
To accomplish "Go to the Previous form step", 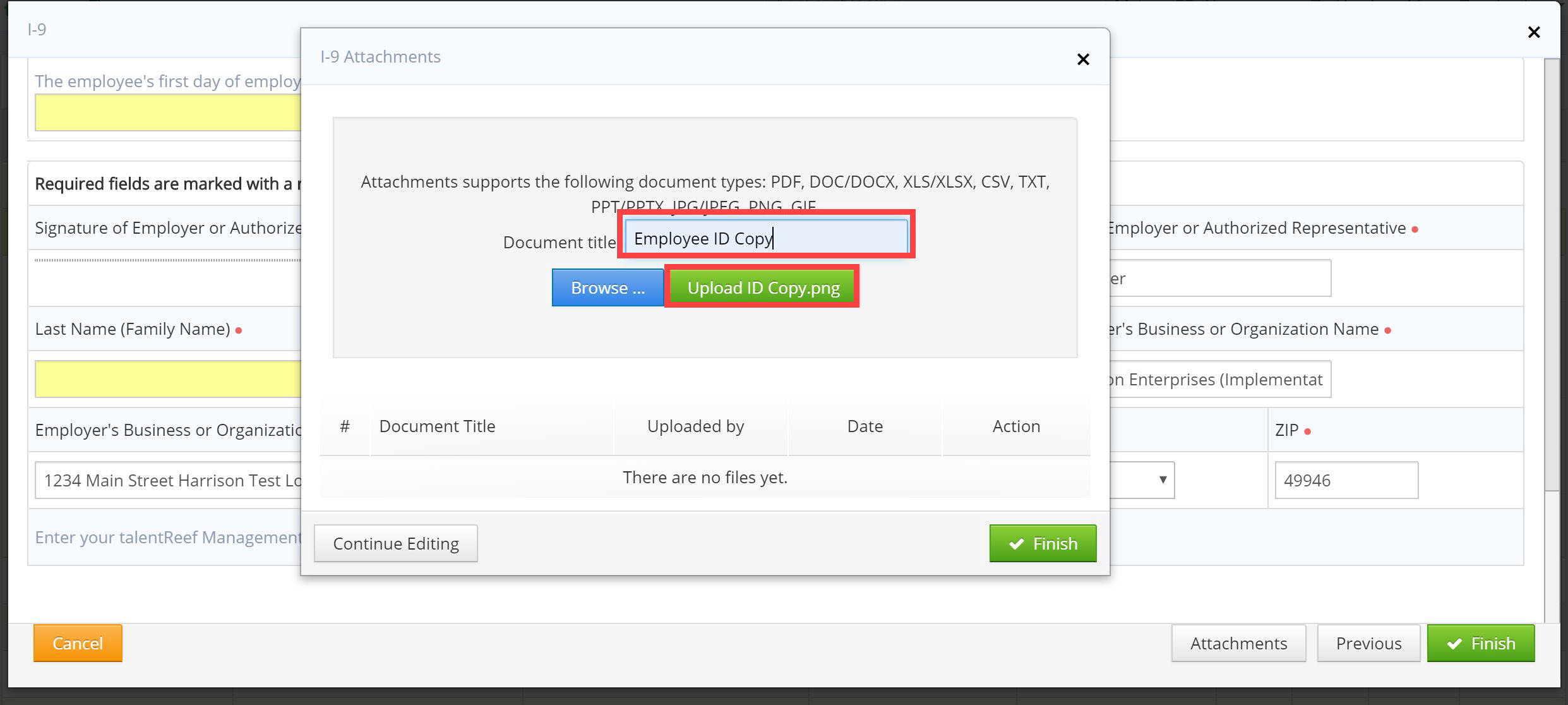I will click(x=1368, y=643).
